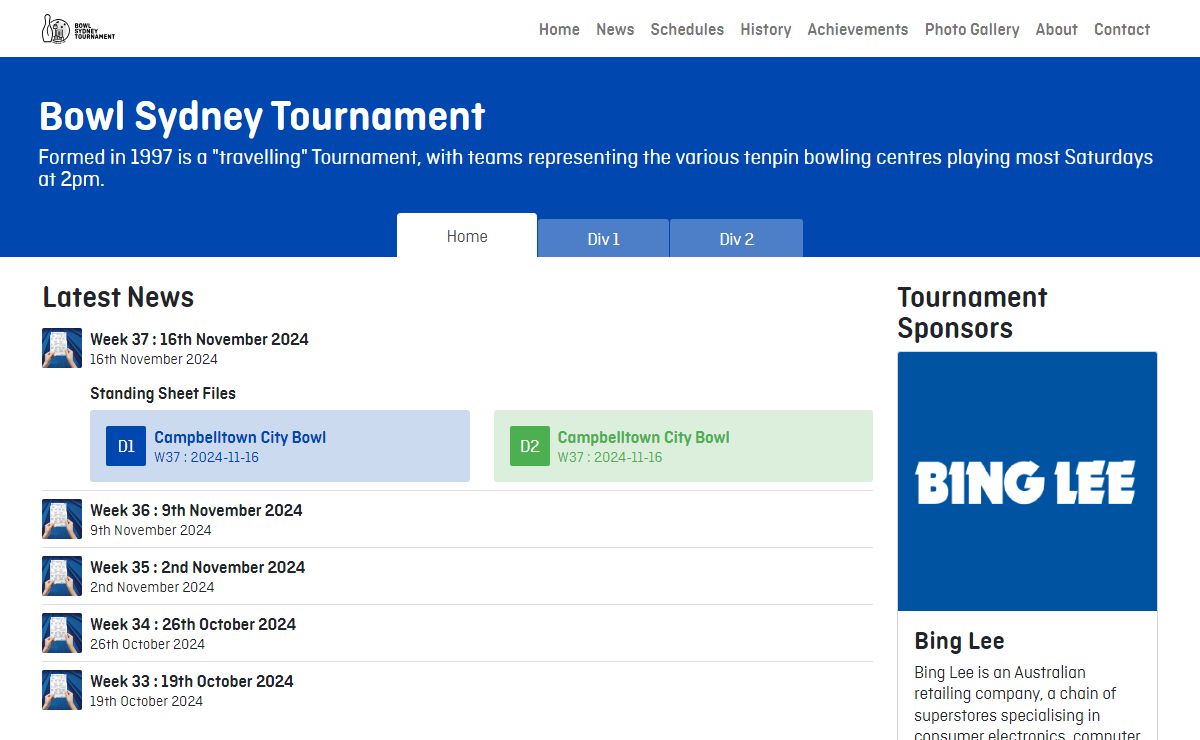This screenshot has width=1200, height=740.
Task: Click the Standing Sheet Files label
Action: coord(163,393)
